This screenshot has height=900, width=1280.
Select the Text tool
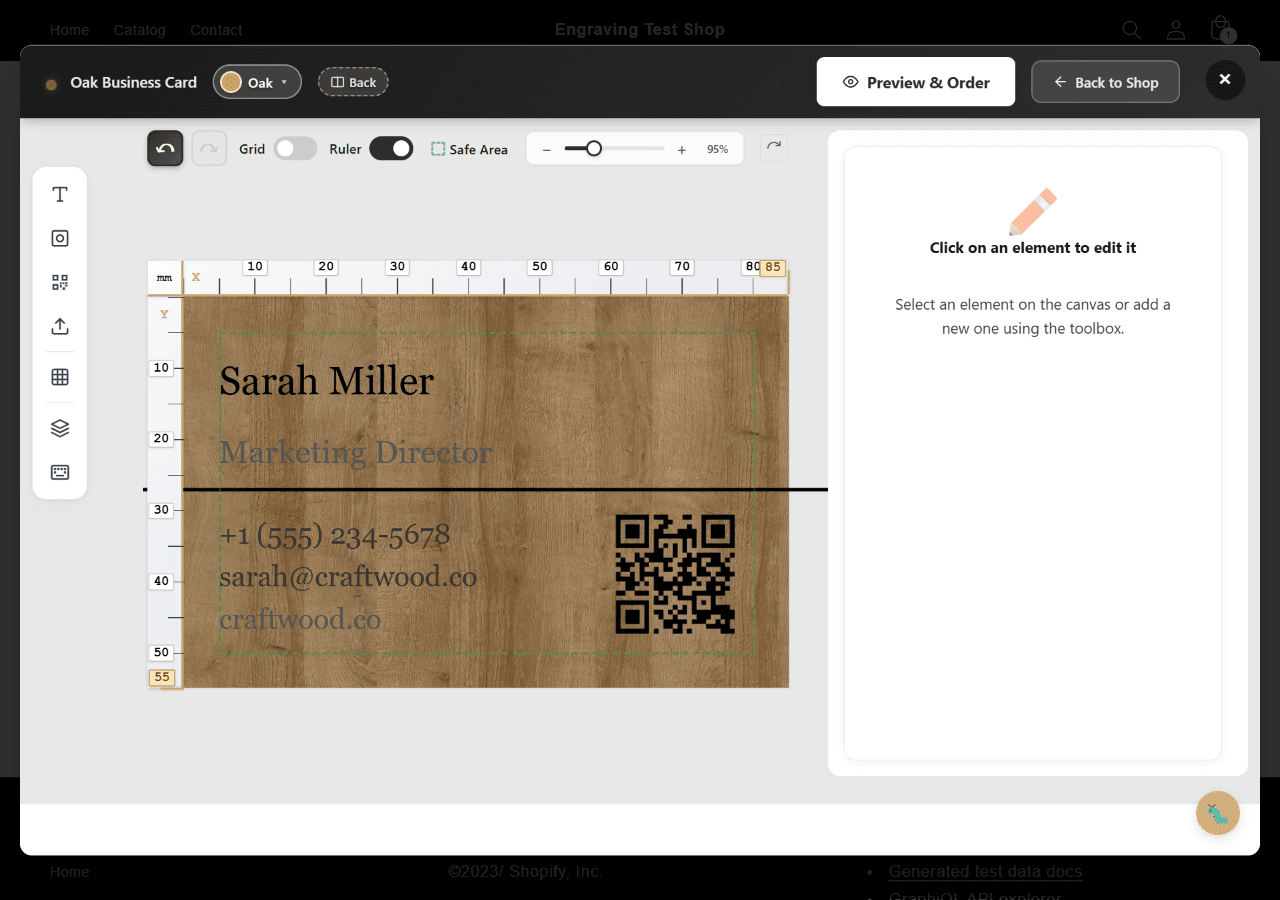[x=59, y=194]
